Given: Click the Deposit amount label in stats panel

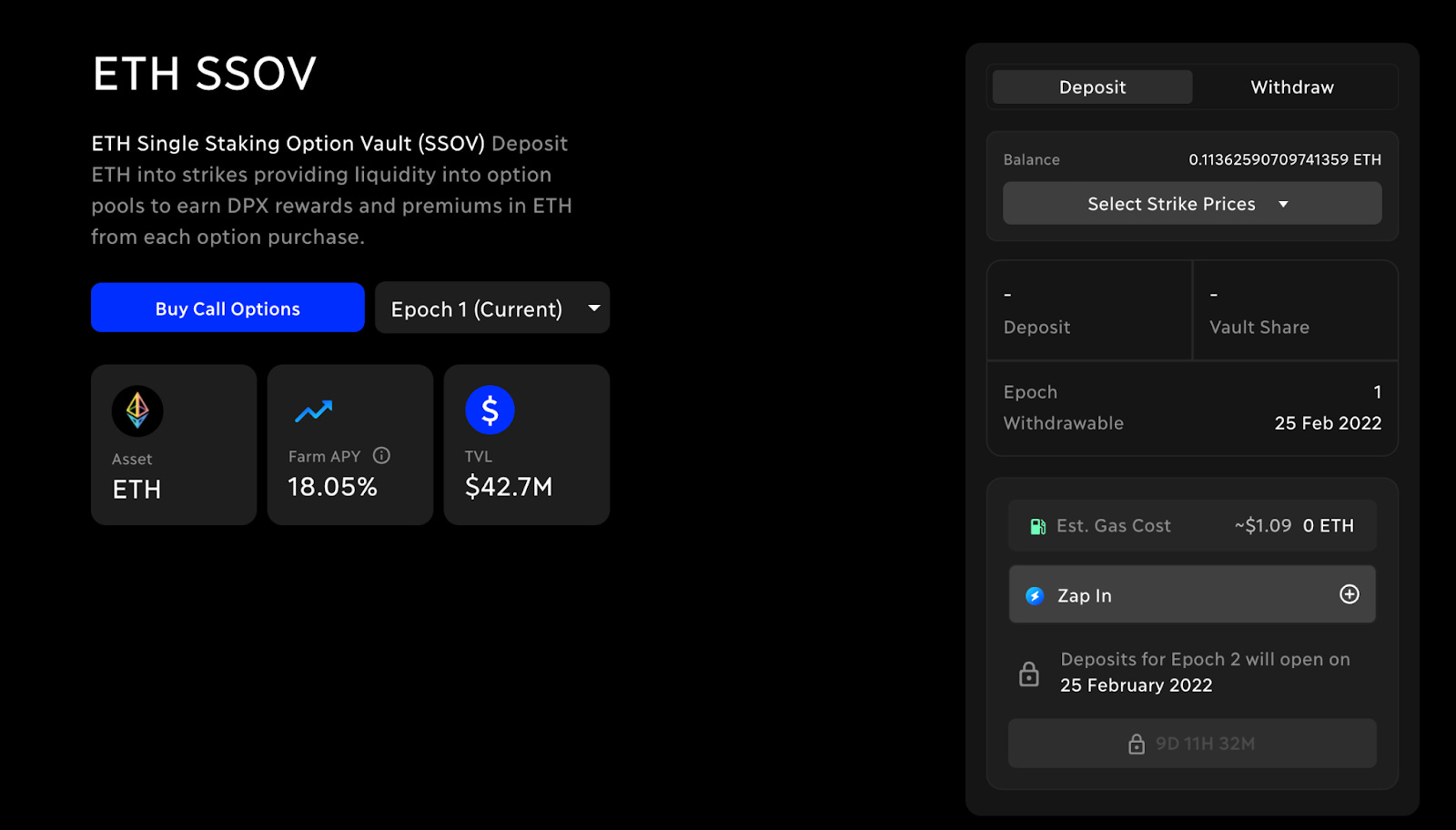Looking at the screenshot, I should pos(1036,328).
